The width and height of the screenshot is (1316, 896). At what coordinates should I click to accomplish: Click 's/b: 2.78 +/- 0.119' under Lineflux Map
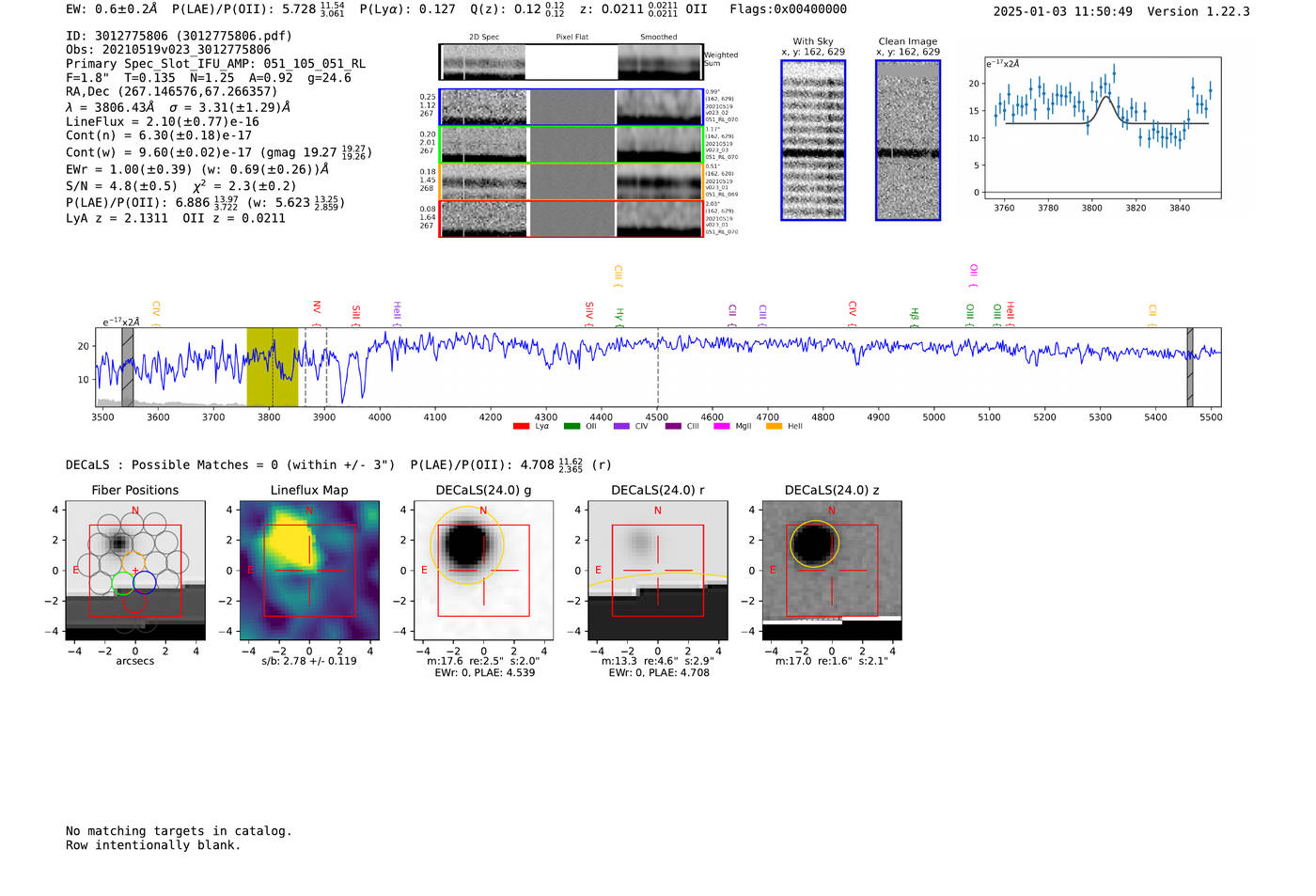[x=309, y=661]
